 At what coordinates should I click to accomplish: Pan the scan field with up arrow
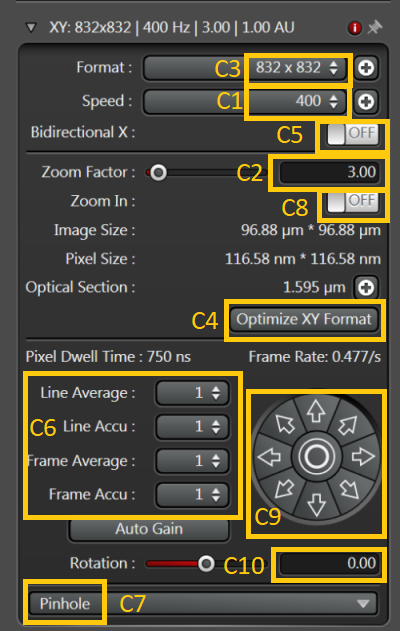coord(316,411)
